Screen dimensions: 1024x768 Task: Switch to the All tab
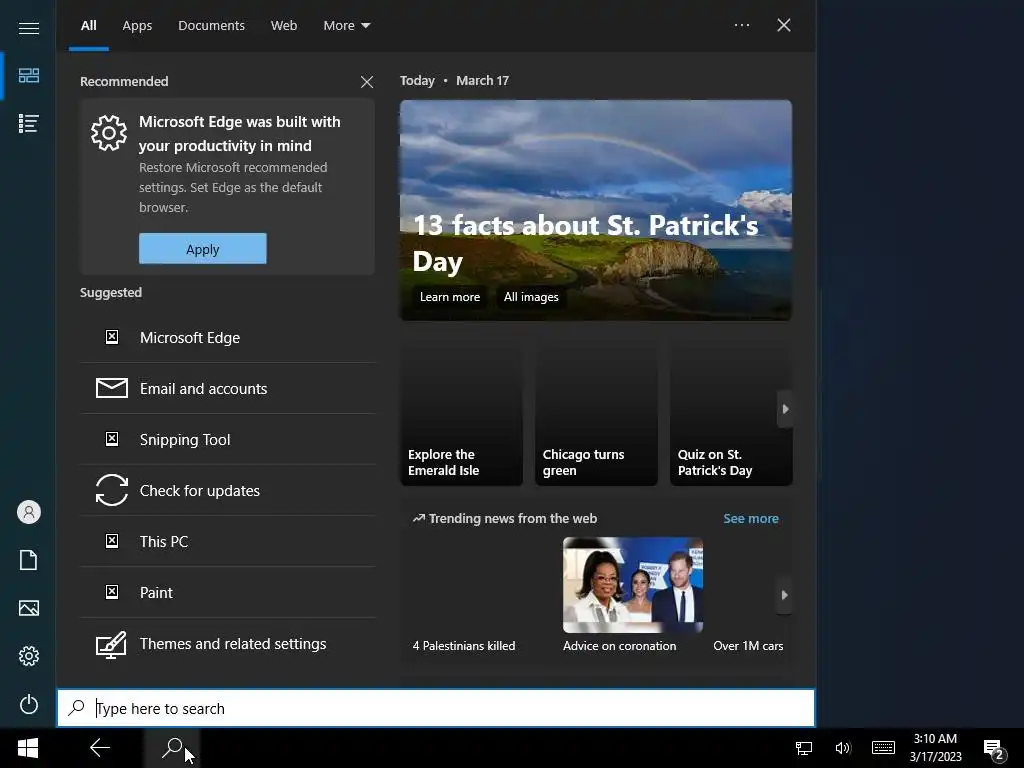[89, 25]
